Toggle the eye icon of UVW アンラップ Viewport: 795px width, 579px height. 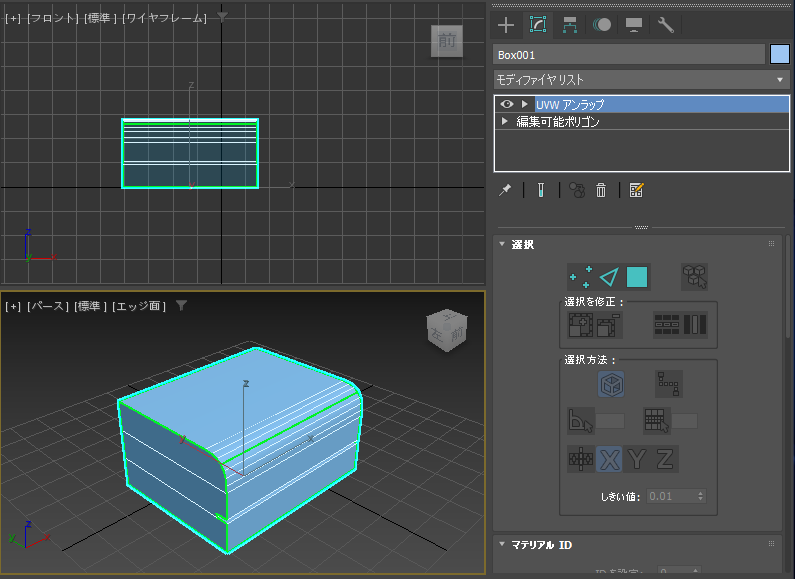pos(507,104)
